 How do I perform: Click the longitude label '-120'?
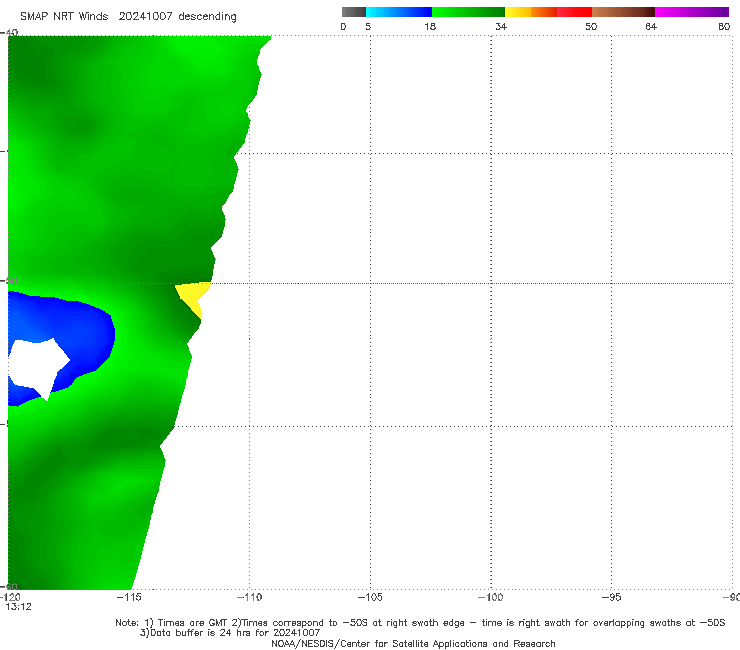click(10, 597)
